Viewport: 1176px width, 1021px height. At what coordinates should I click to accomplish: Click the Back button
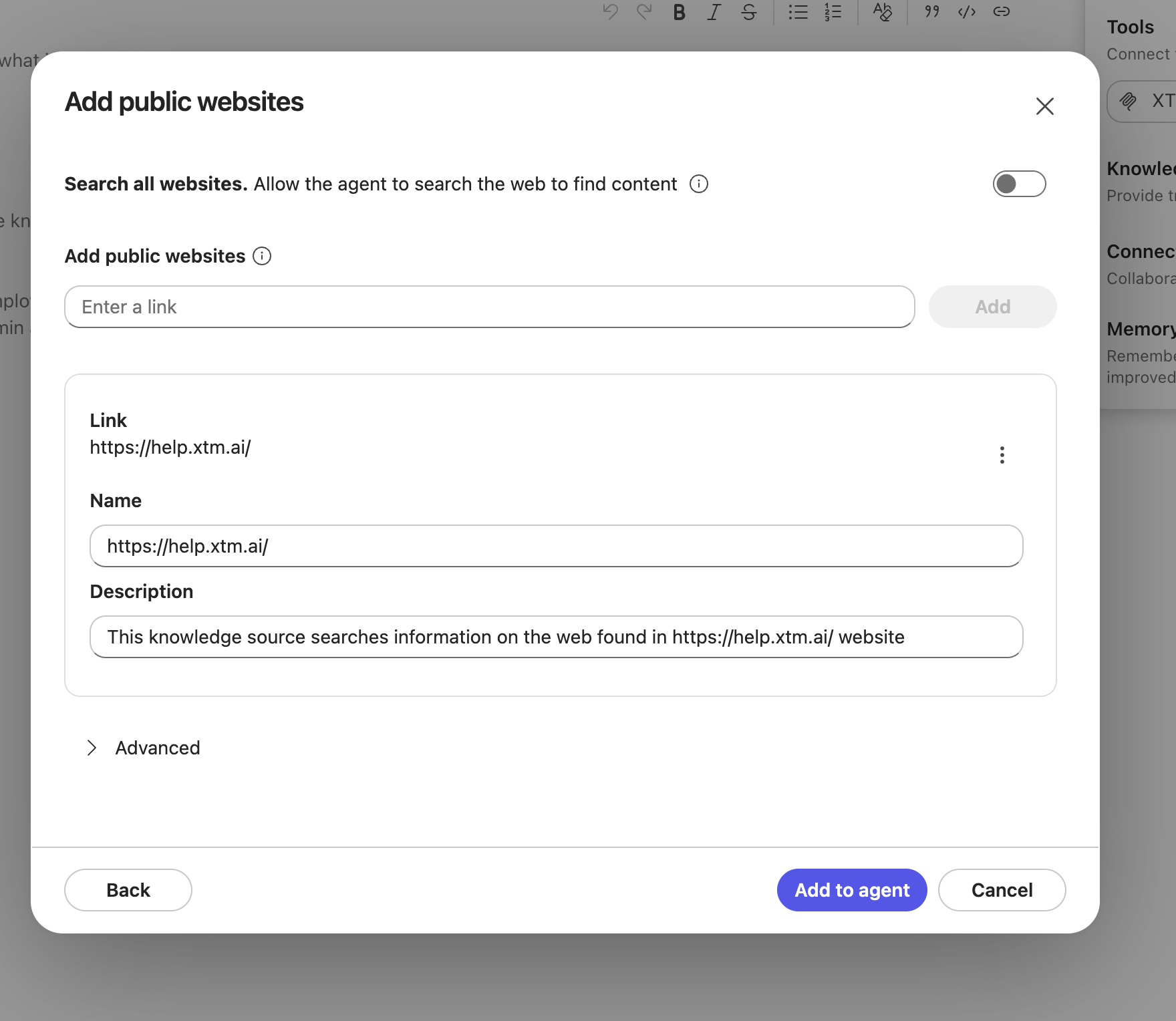[x=128, y=890]
